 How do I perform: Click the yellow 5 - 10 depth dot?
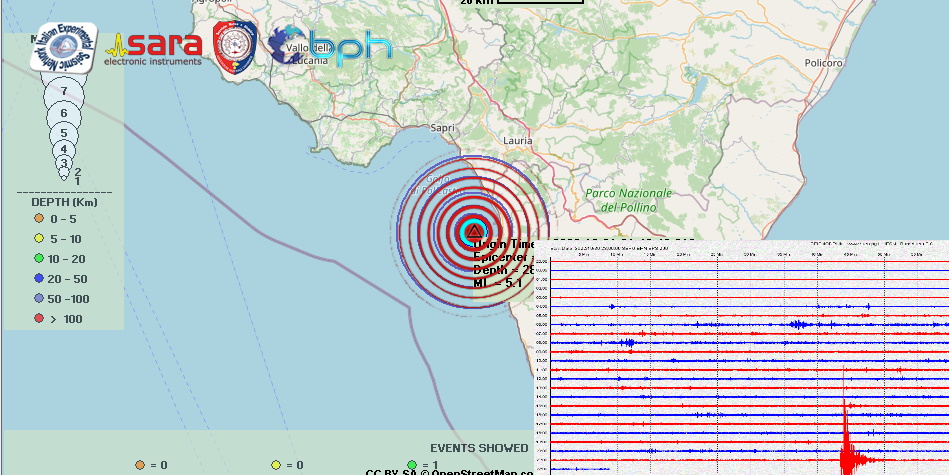click(x=38, y=239)
